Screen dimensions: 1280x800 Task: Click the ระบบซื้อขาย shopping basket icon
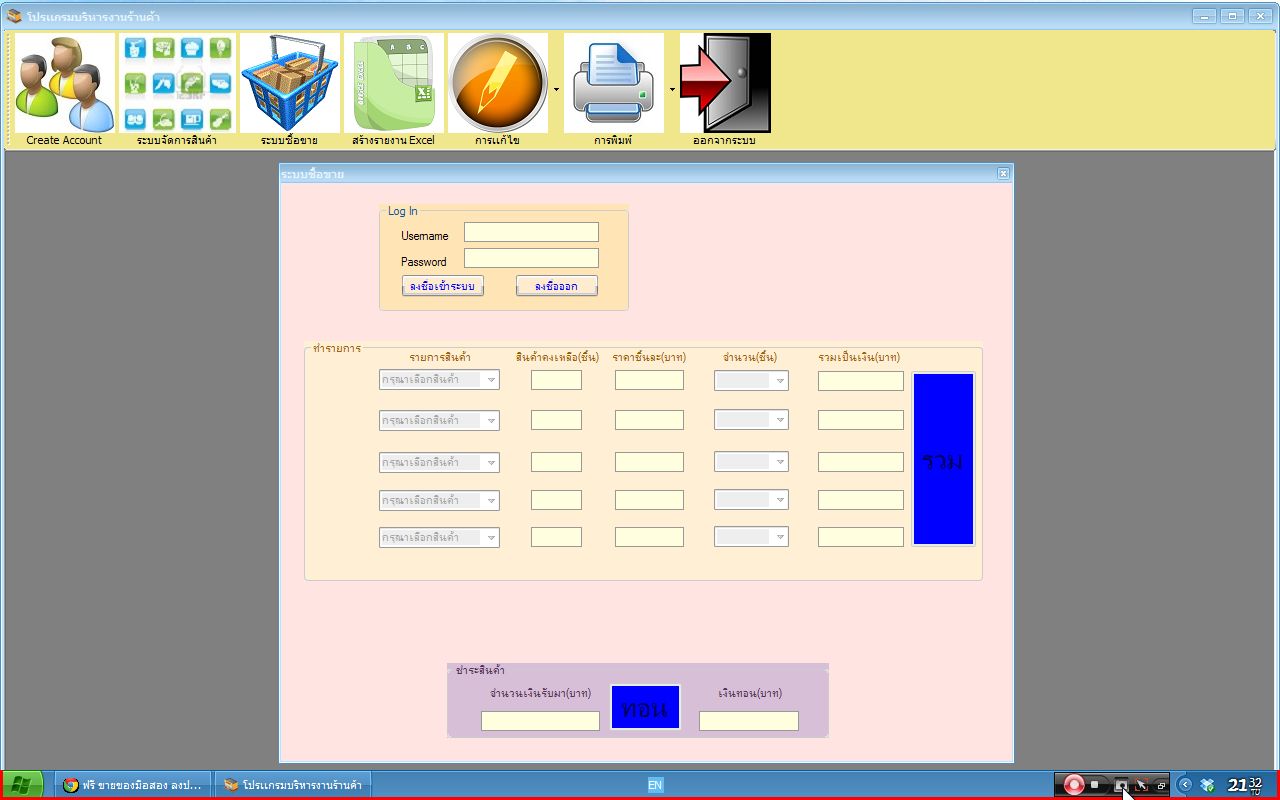(289, 90)
